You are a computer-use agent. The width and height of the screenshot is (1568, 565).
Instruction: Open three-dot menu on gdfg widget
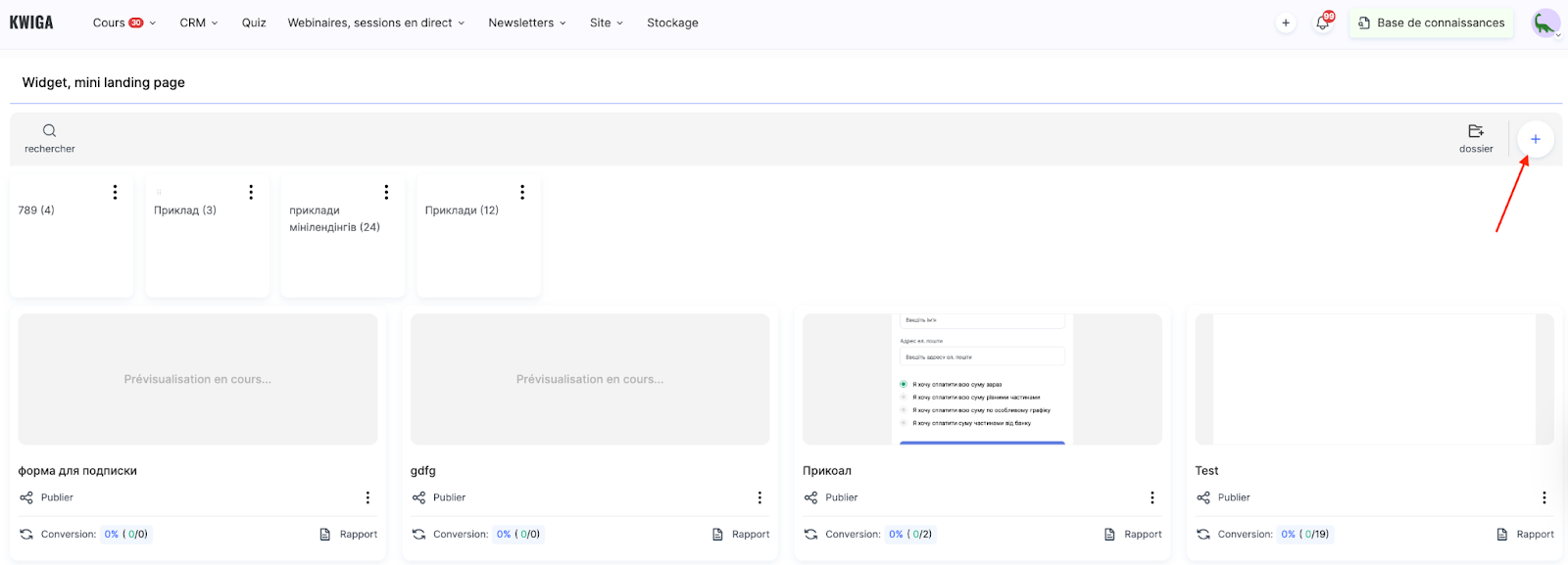coord(759,497)
